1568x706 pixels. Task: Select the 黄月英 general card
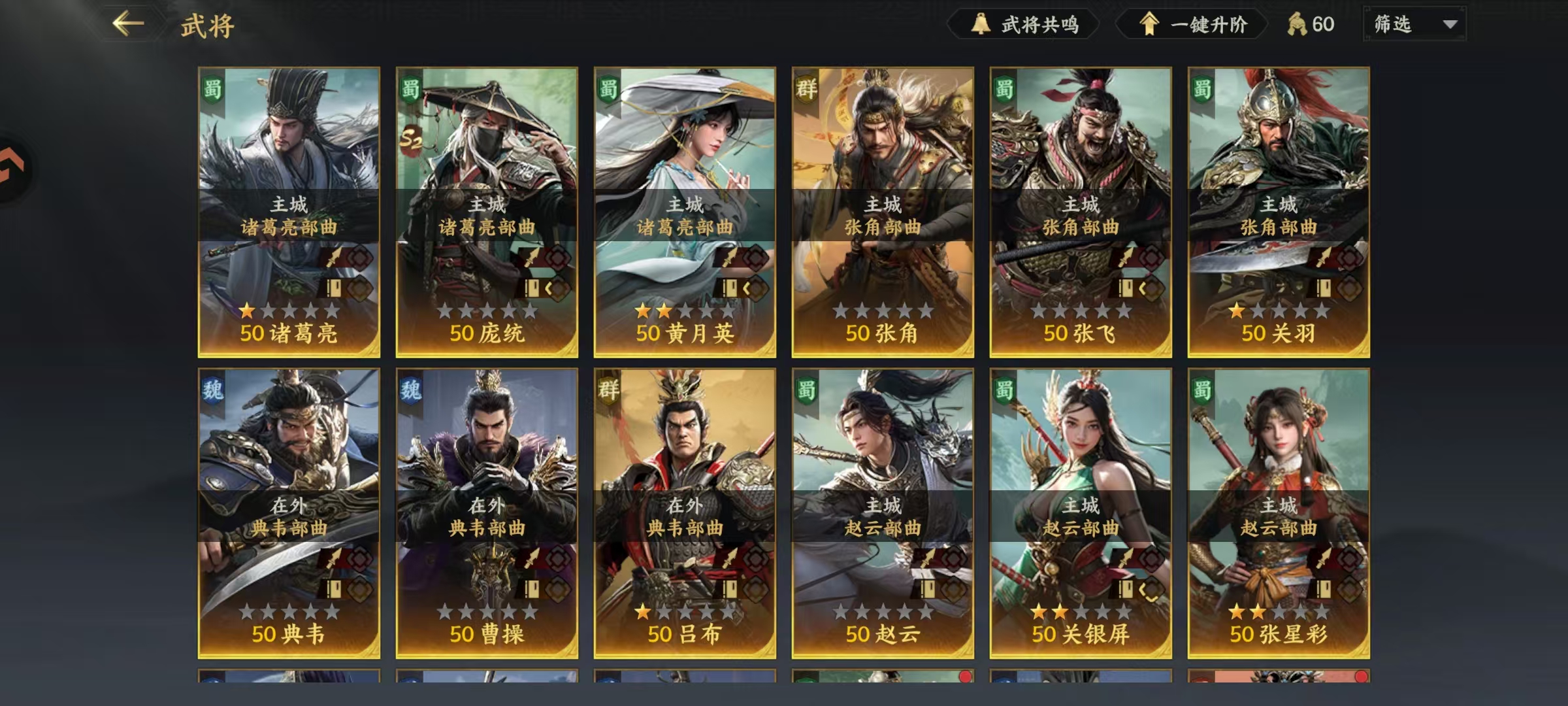685,212
